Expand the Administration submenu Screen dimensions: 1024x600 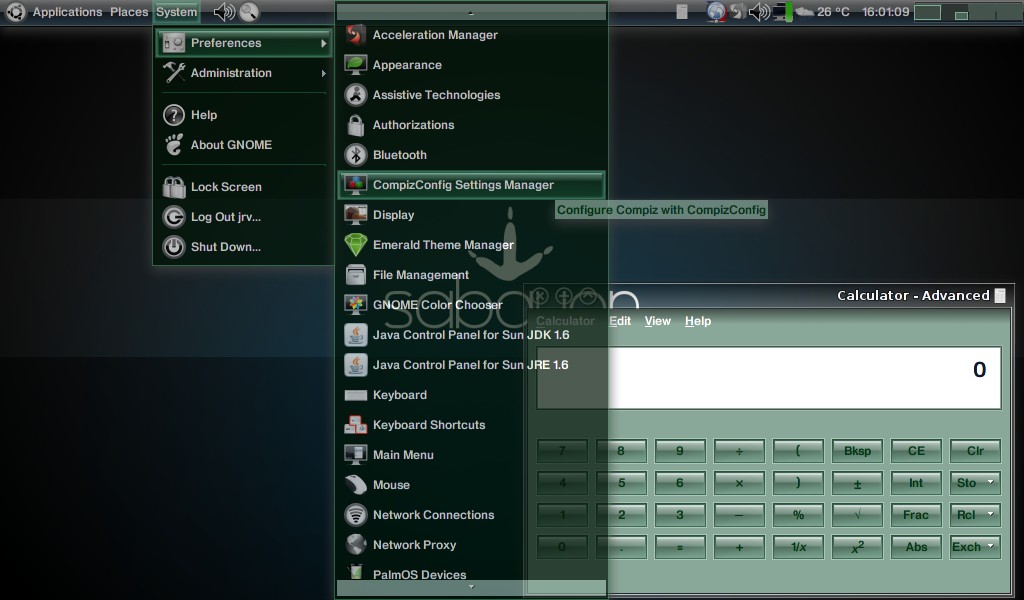coord(244,73)
